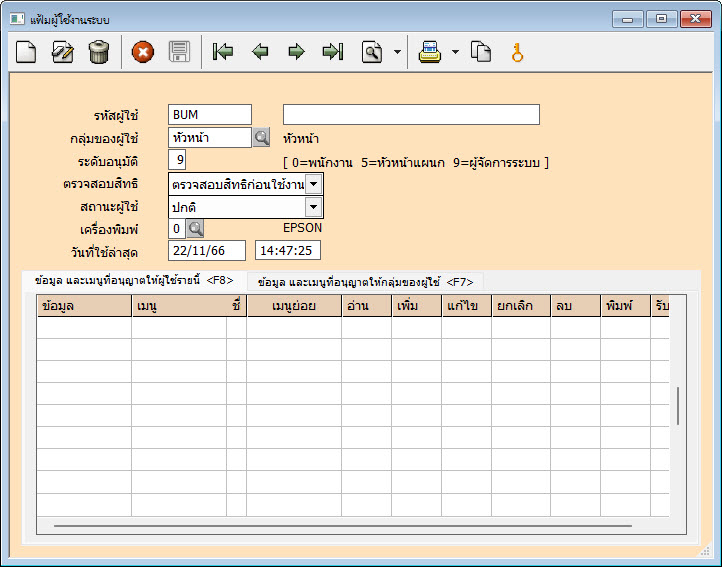Expand the ตรวจสอบสิทธิ dropdown list

pyautogui.click(x=314, y=184)
